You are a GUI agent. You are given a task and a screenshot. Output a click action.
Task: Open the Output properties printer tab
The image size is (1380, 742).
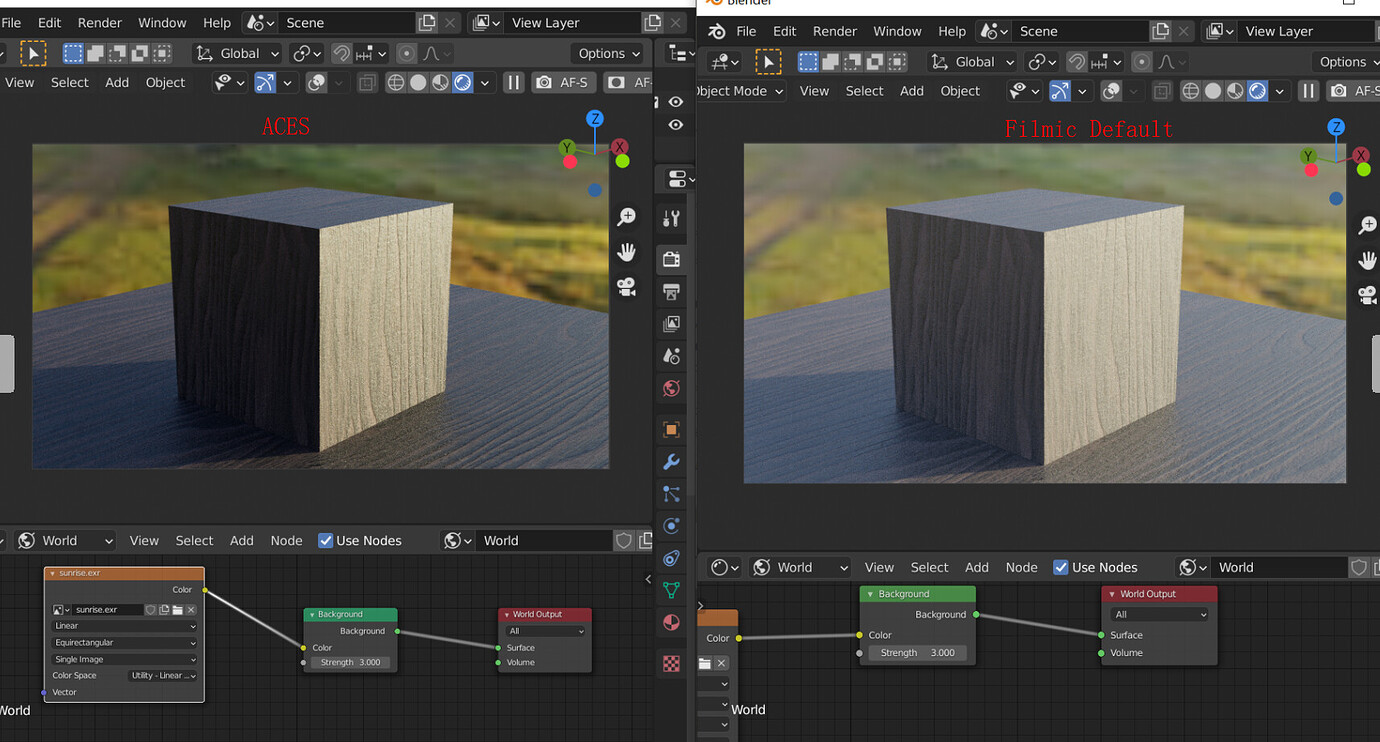pos(672,292)
